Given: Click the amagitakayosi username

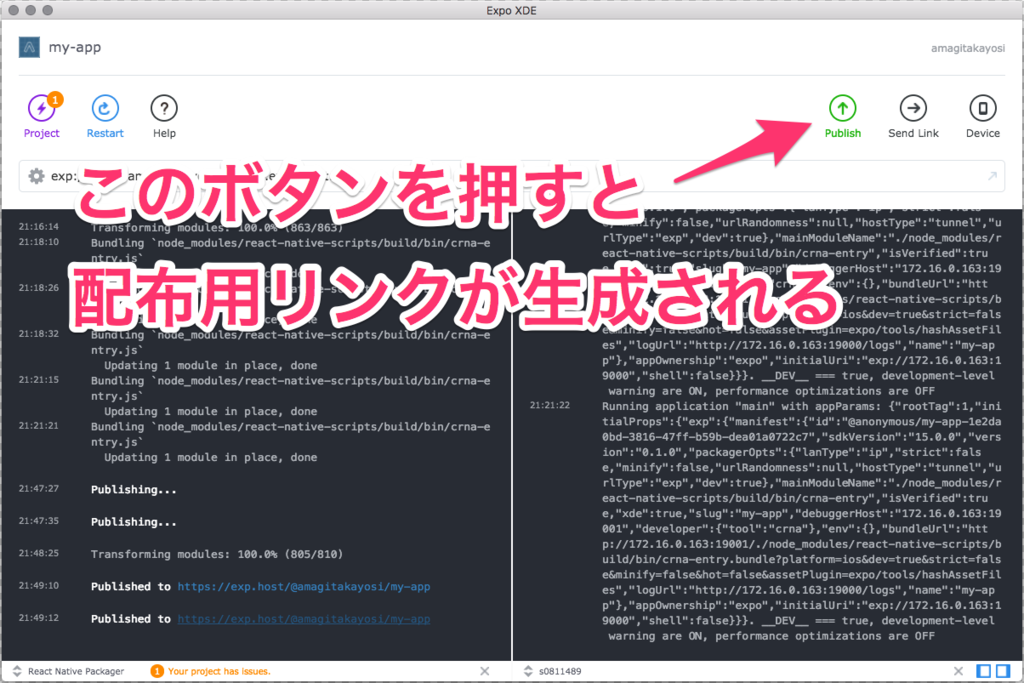Looking at the screenshot, I should [968, 48].
